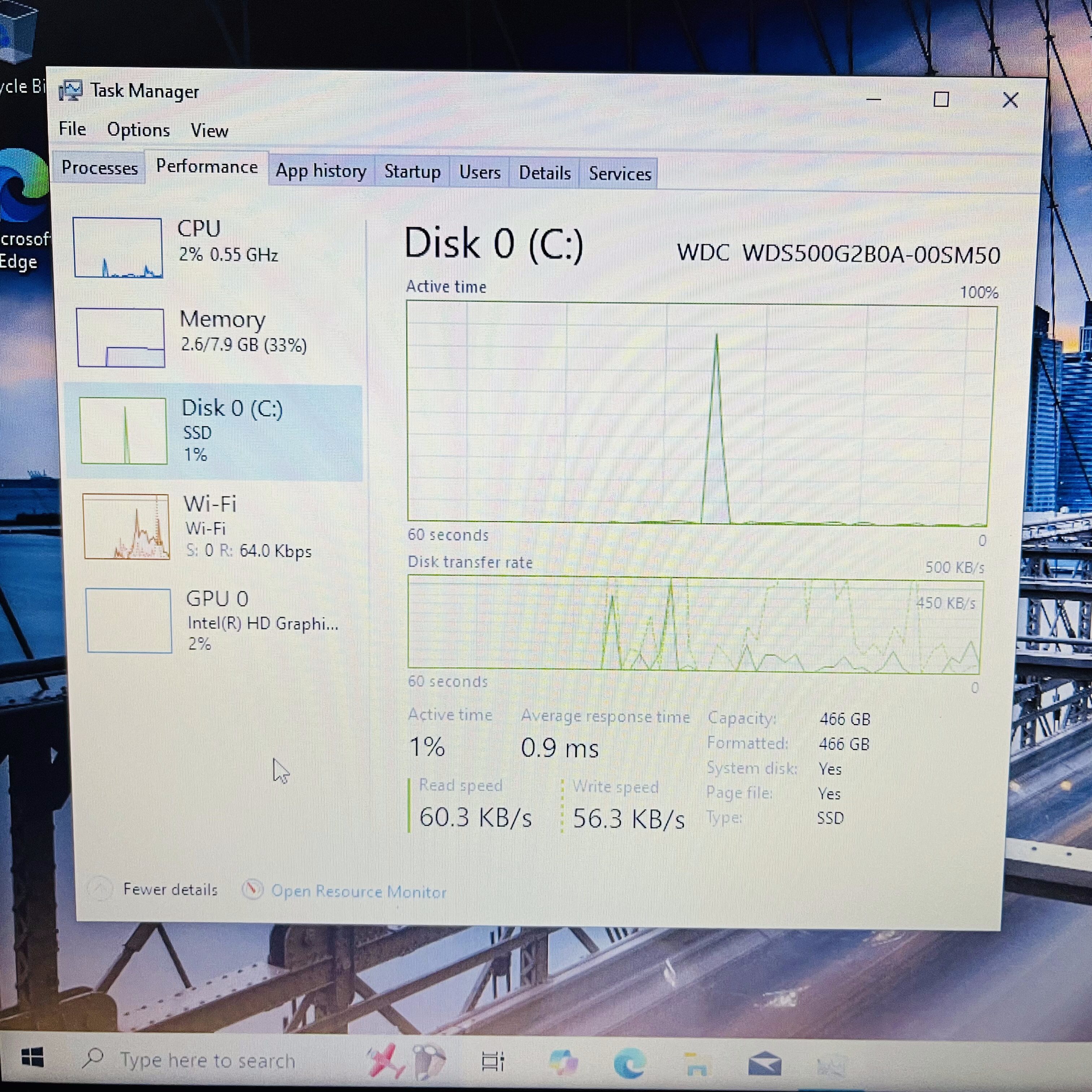
Task: Open Resource Monitor link
Action: point(358,891)
